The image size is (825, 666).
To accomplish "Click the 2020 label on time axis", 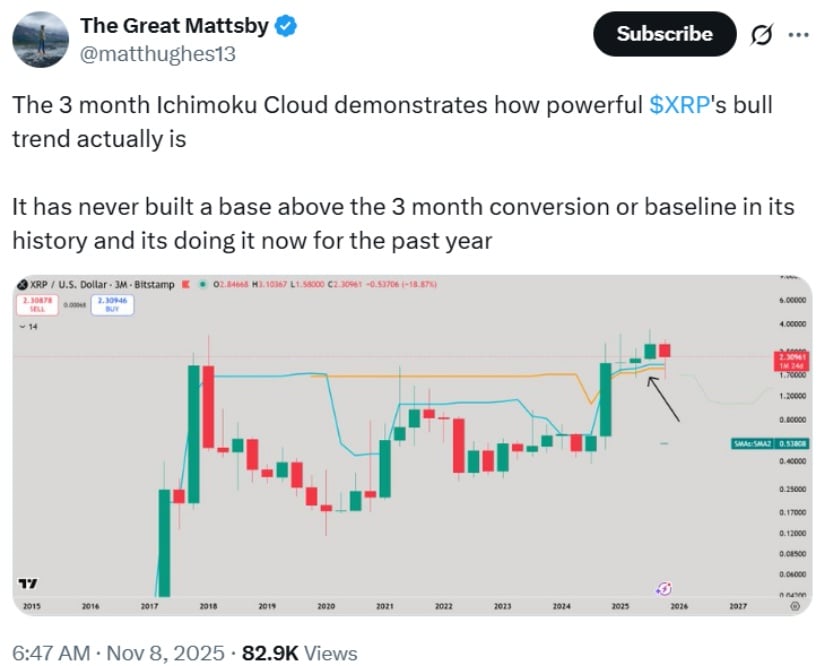I will 325,606.
